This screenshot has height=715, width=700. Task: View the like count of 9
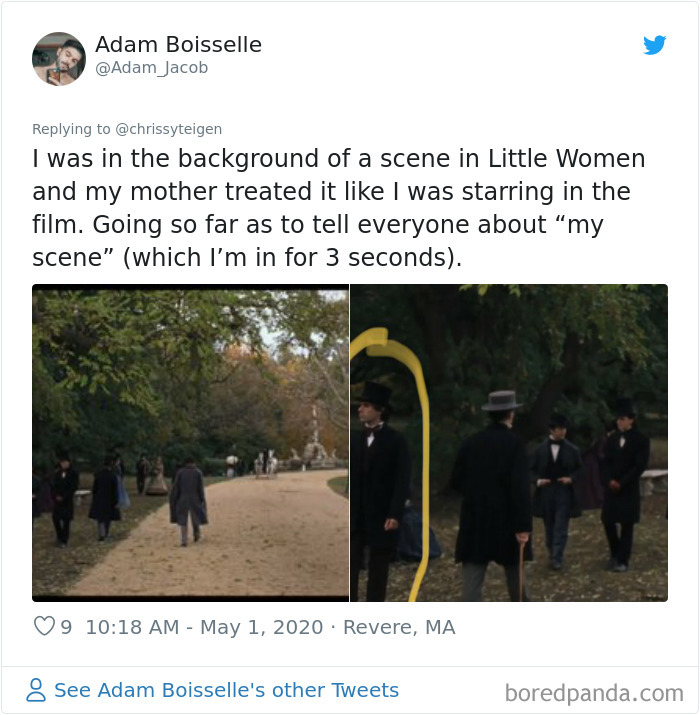click(66, 627)
